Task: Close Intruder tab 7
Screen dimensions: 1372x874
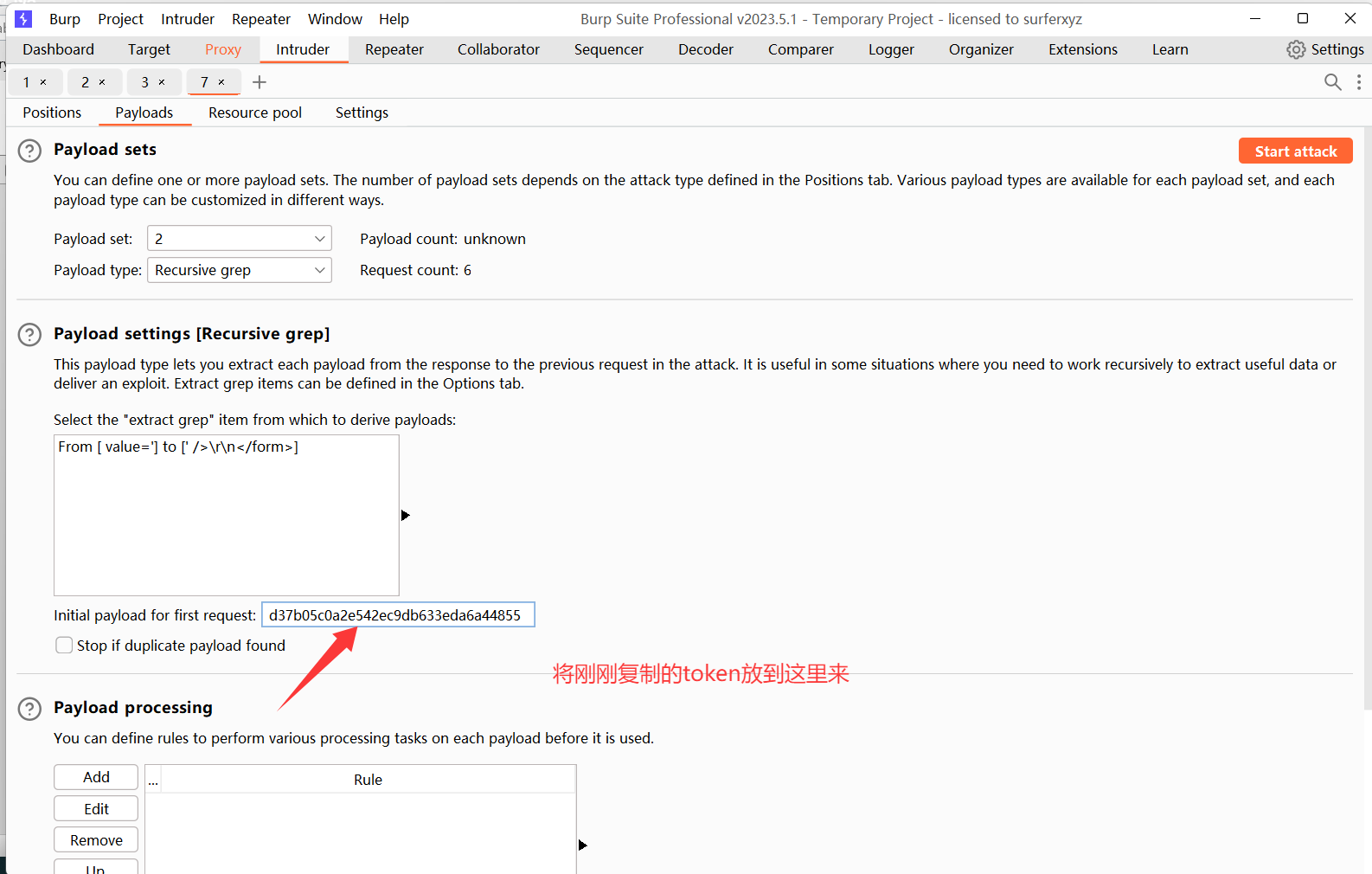Action: (221, 82)
